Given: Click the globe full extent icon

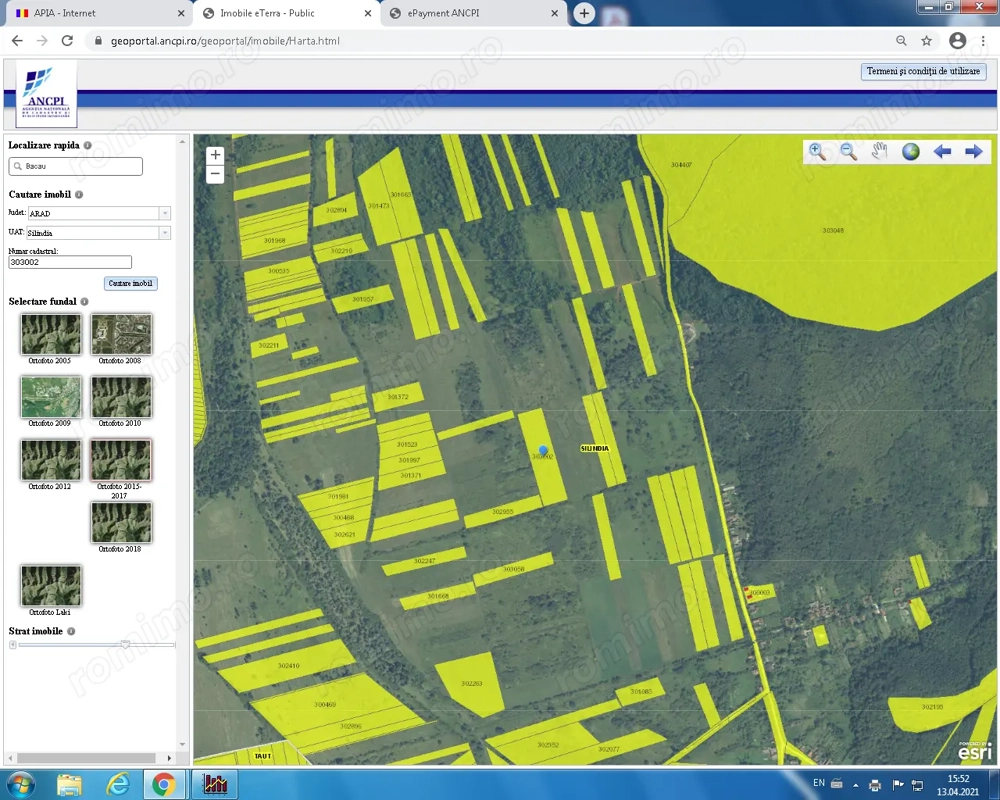Looking at the screenshot, I should (910, 151).
